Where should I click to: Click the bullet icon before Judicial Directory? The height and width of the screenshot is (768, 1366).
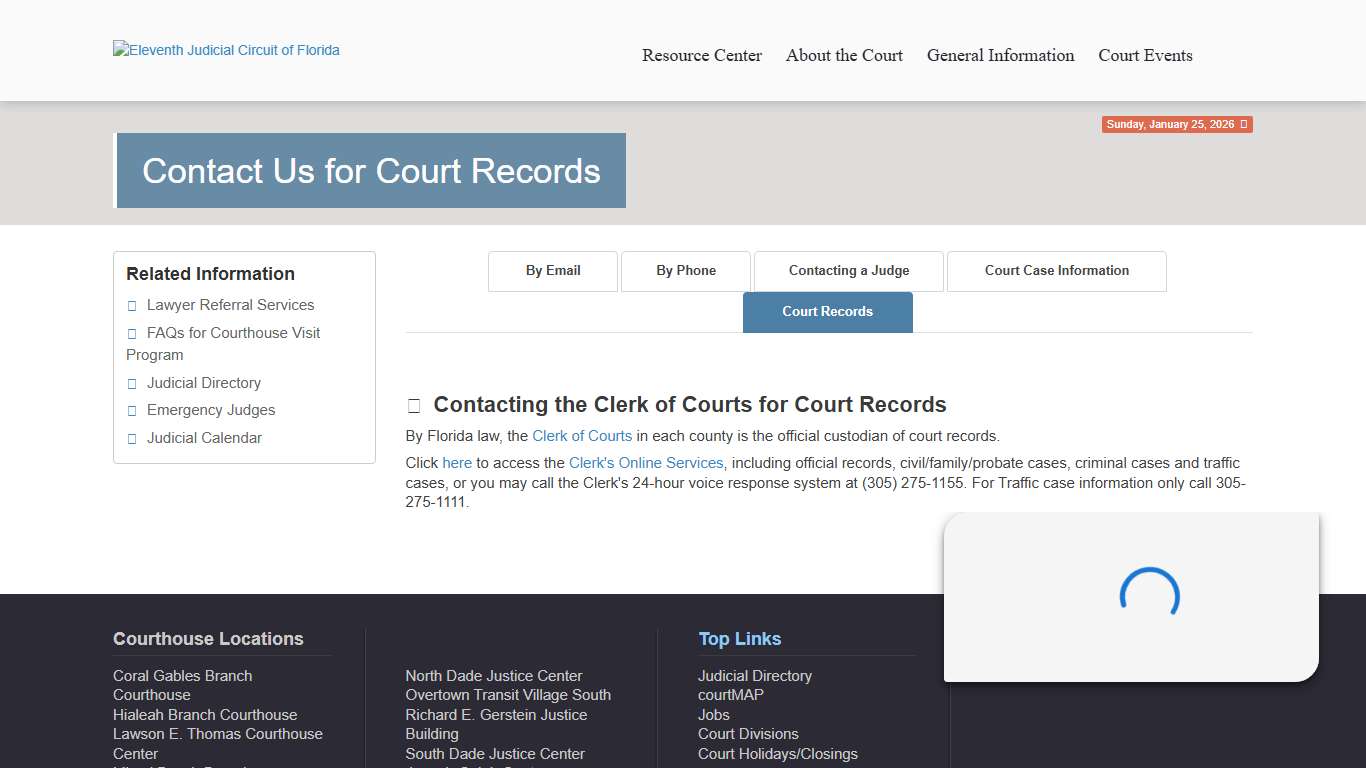coord(132,383)
